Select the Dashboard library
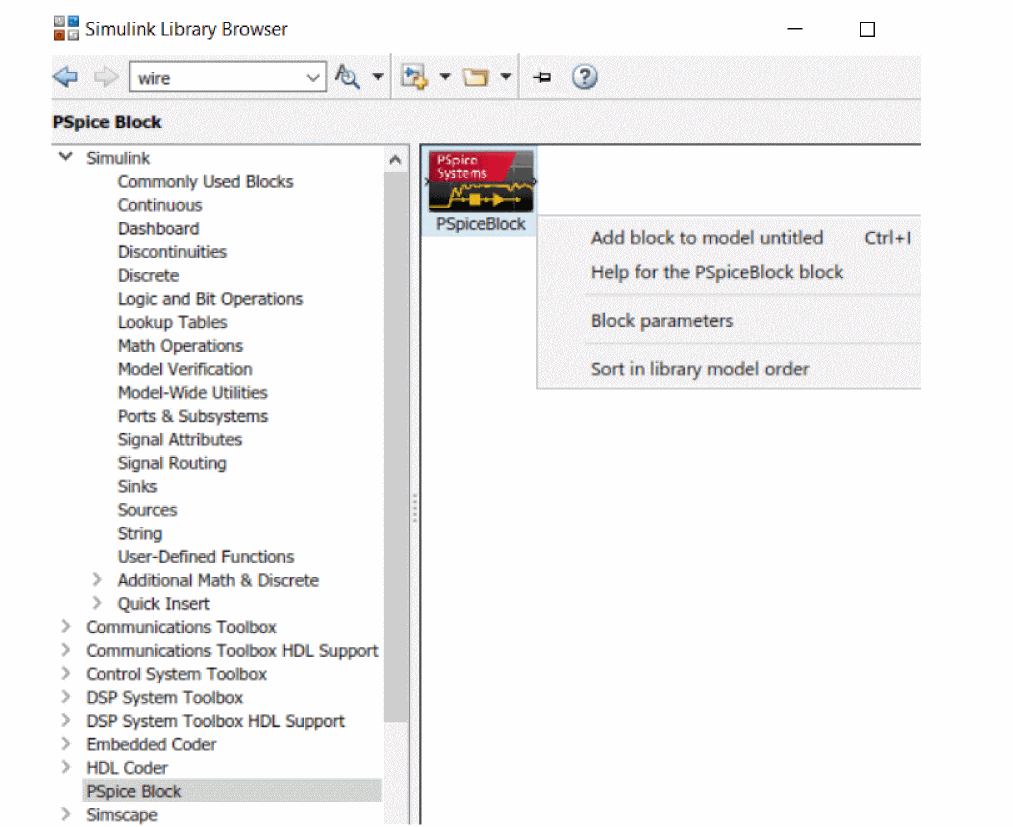 tap(158, 229)
